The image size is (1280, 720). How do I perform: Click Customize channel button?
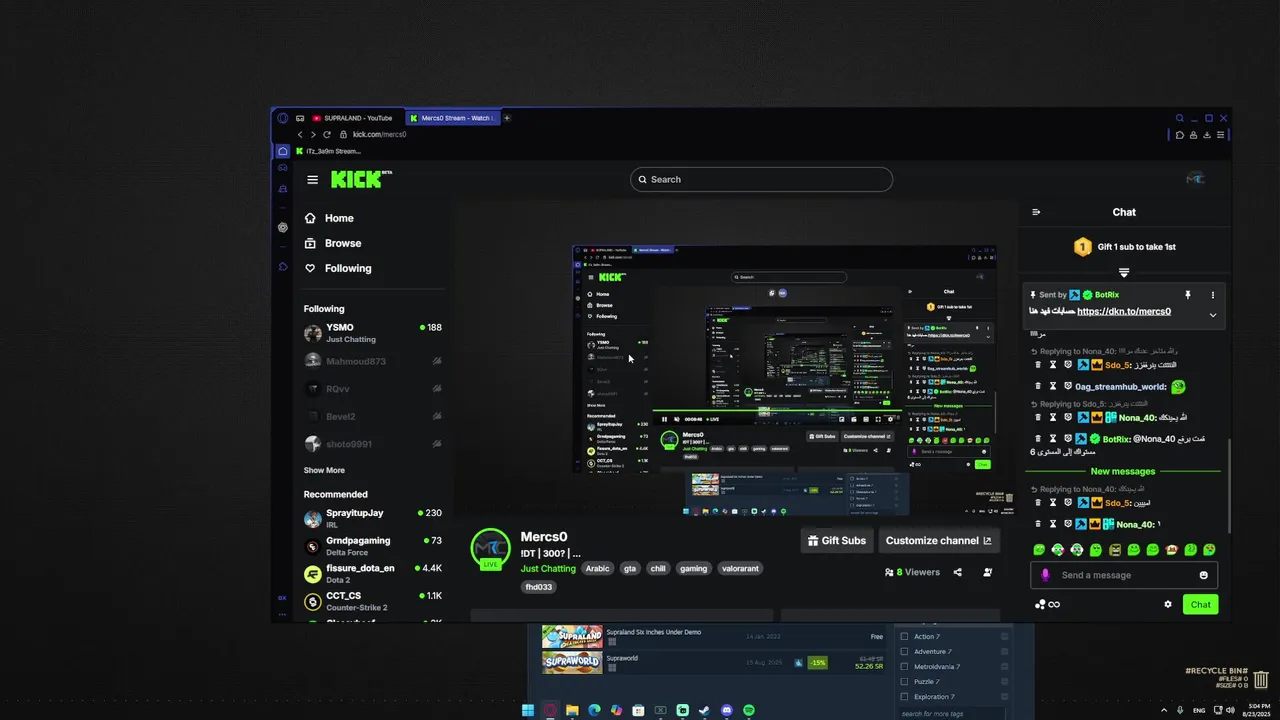[x=939, y=541]
